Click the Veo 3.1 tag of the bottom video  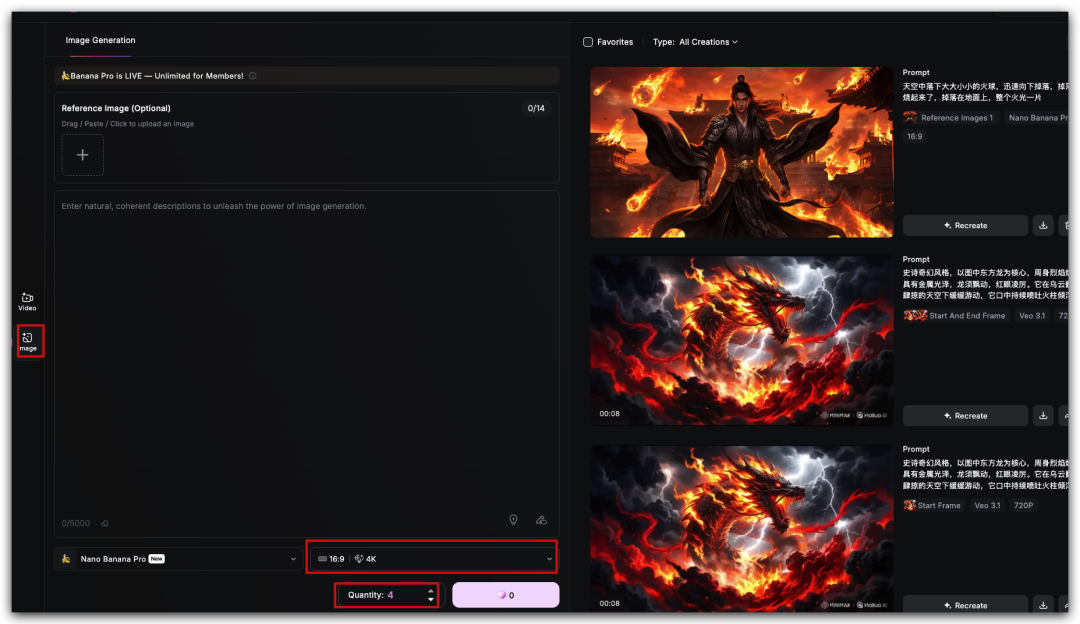(987, 505)
